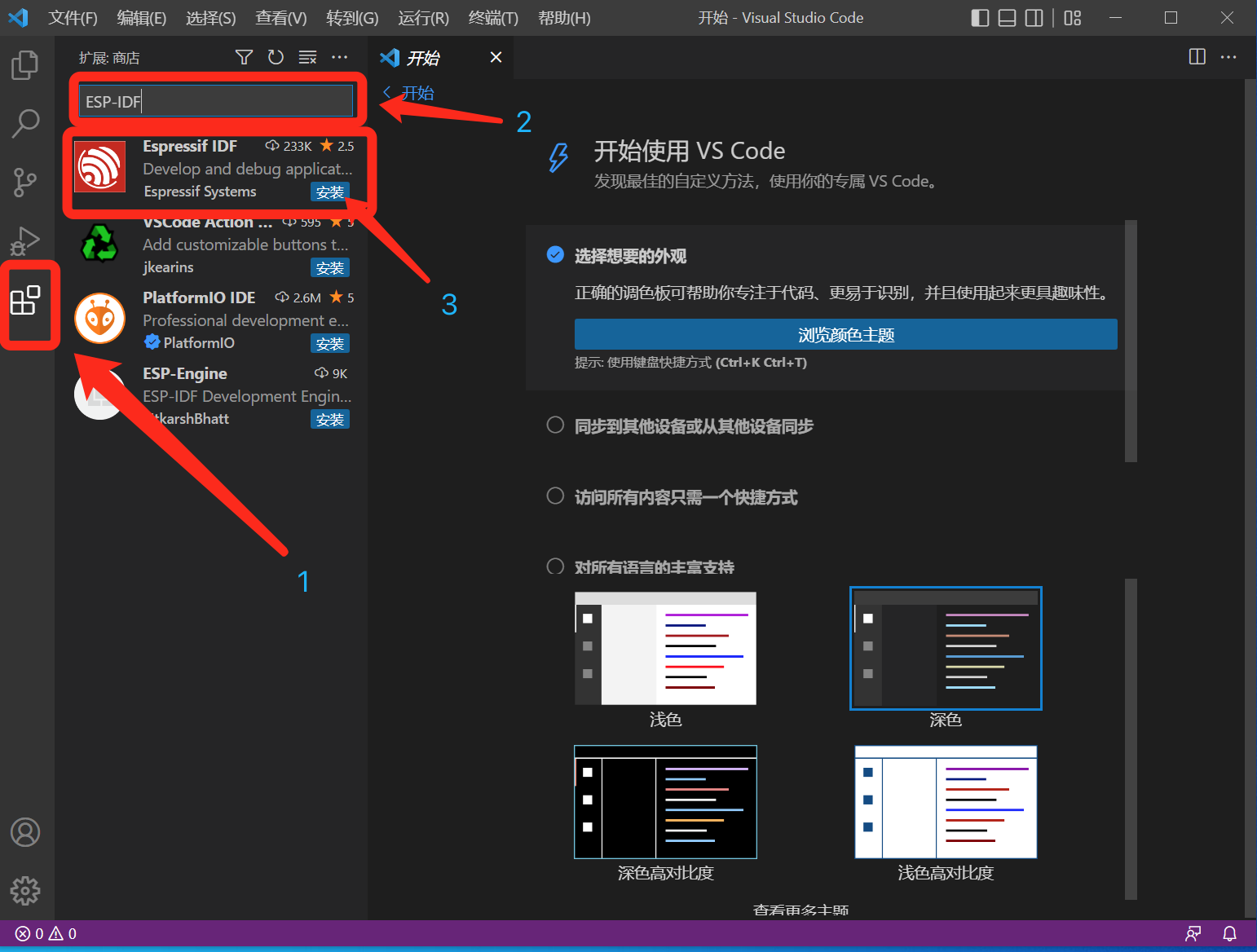The width and height of the screenshot is (1257, 952).
Task: Refresh the extensions list
Action: (276, 57)
